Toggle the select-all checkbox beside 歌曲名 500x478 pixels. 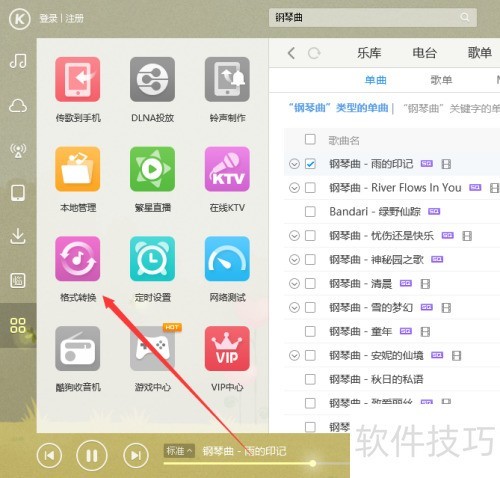point(310,139)
